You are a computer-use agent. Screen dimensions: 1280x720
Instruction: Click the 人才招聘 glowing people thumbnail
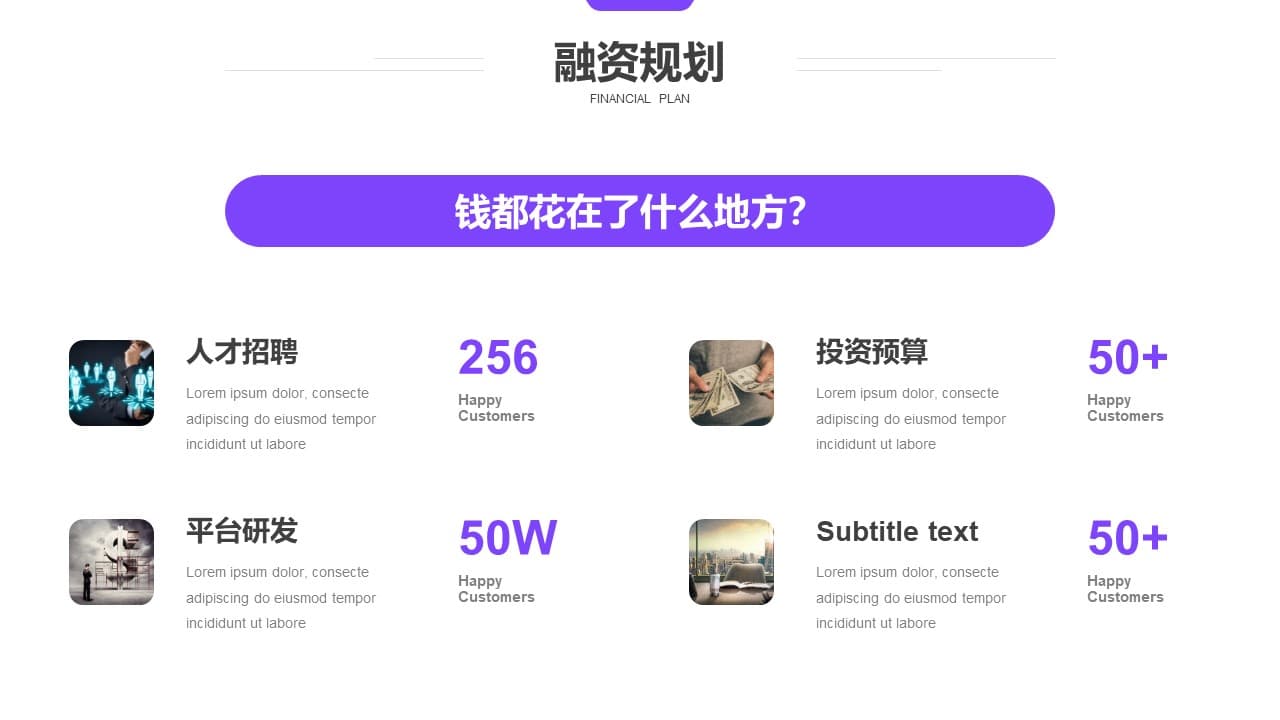tap(111, 383)
